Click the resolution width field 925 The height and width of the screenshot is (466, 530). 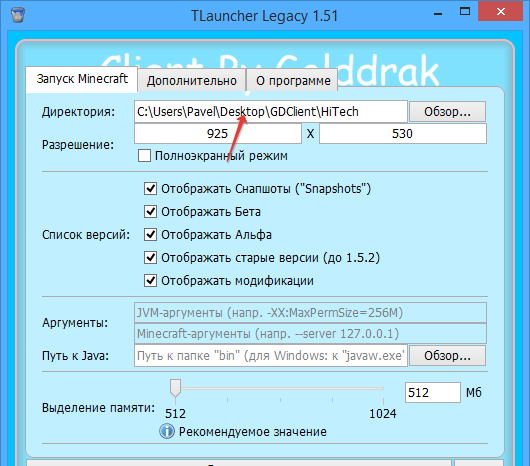click(218, 133)
